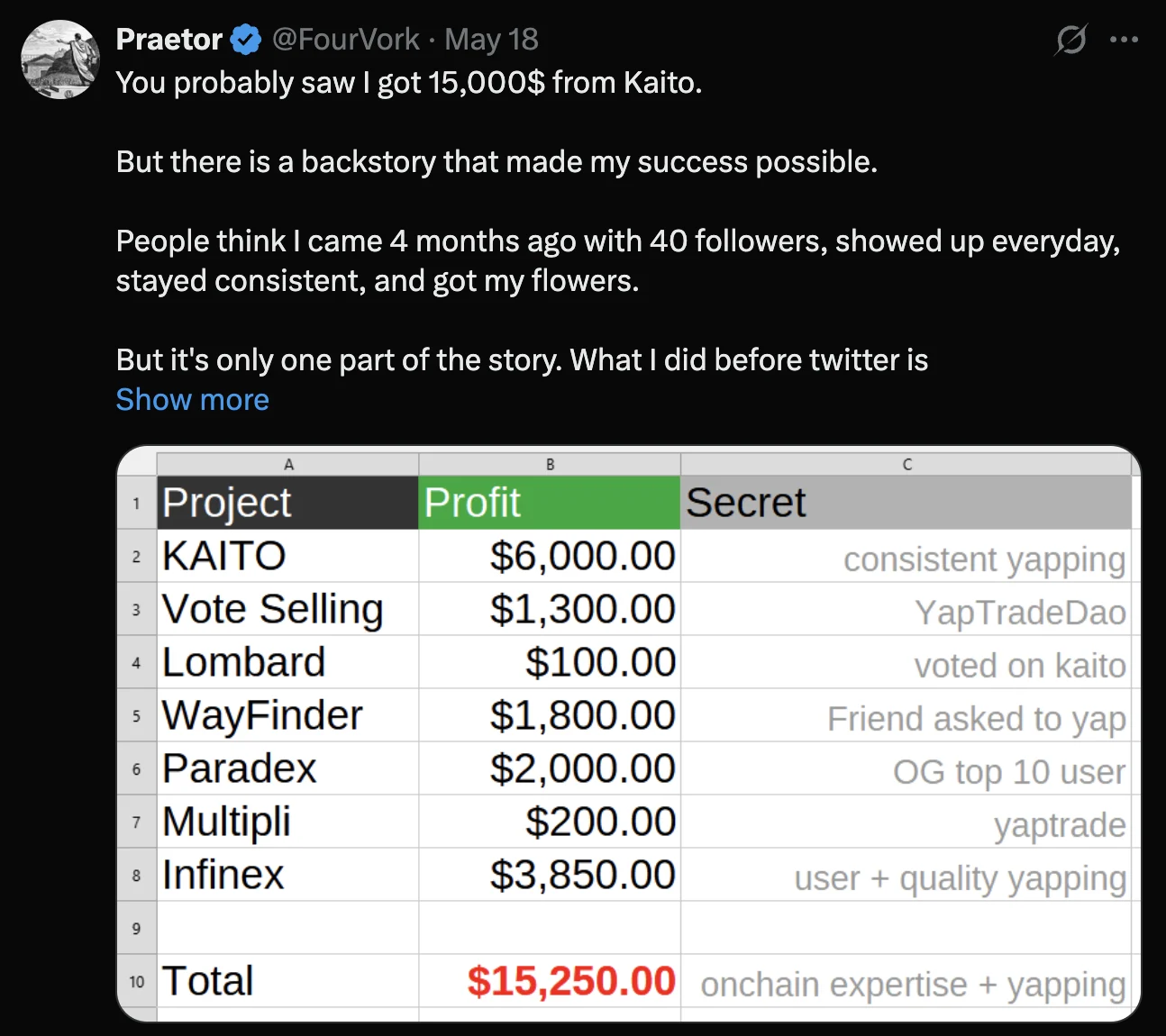1166x1036 pixels.
Task: Click column B header in spreadsheet
Action: 550,464
